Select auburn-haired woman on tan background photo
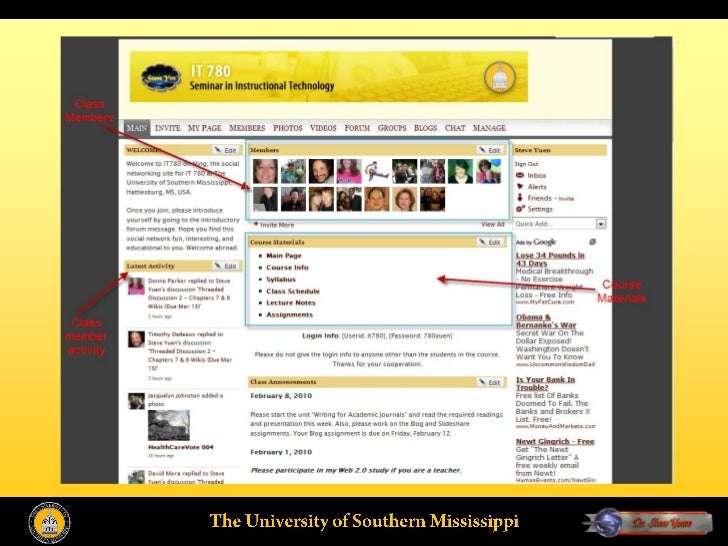This screenshot has height=546, width=728. tap(404, 199)
